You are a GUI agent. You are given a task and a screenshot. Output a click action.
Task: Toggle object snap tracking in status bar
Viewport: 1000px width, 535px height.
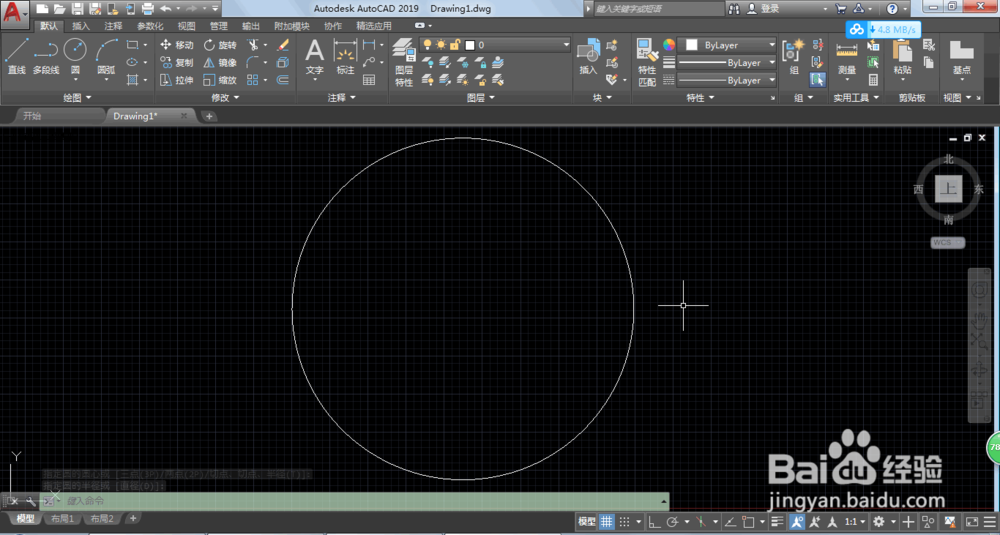[x=730, y=521]
